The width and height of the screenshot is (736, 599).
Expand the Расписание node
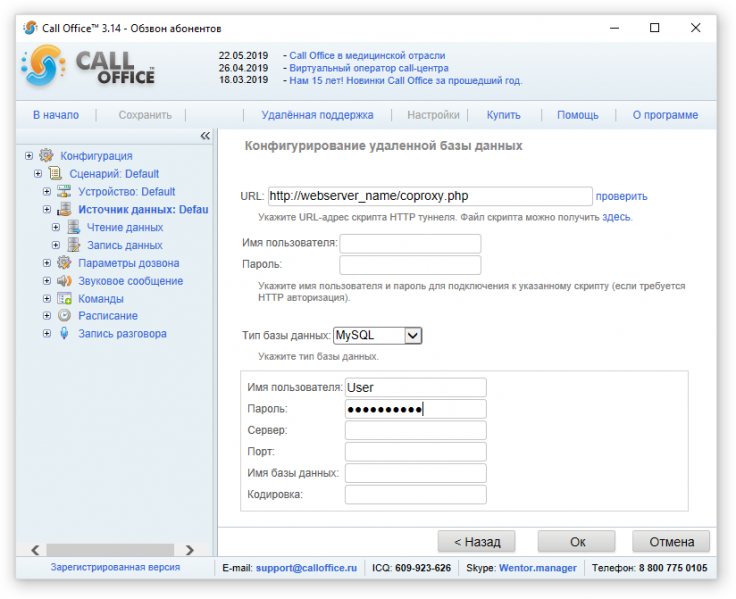click(47, 315)
